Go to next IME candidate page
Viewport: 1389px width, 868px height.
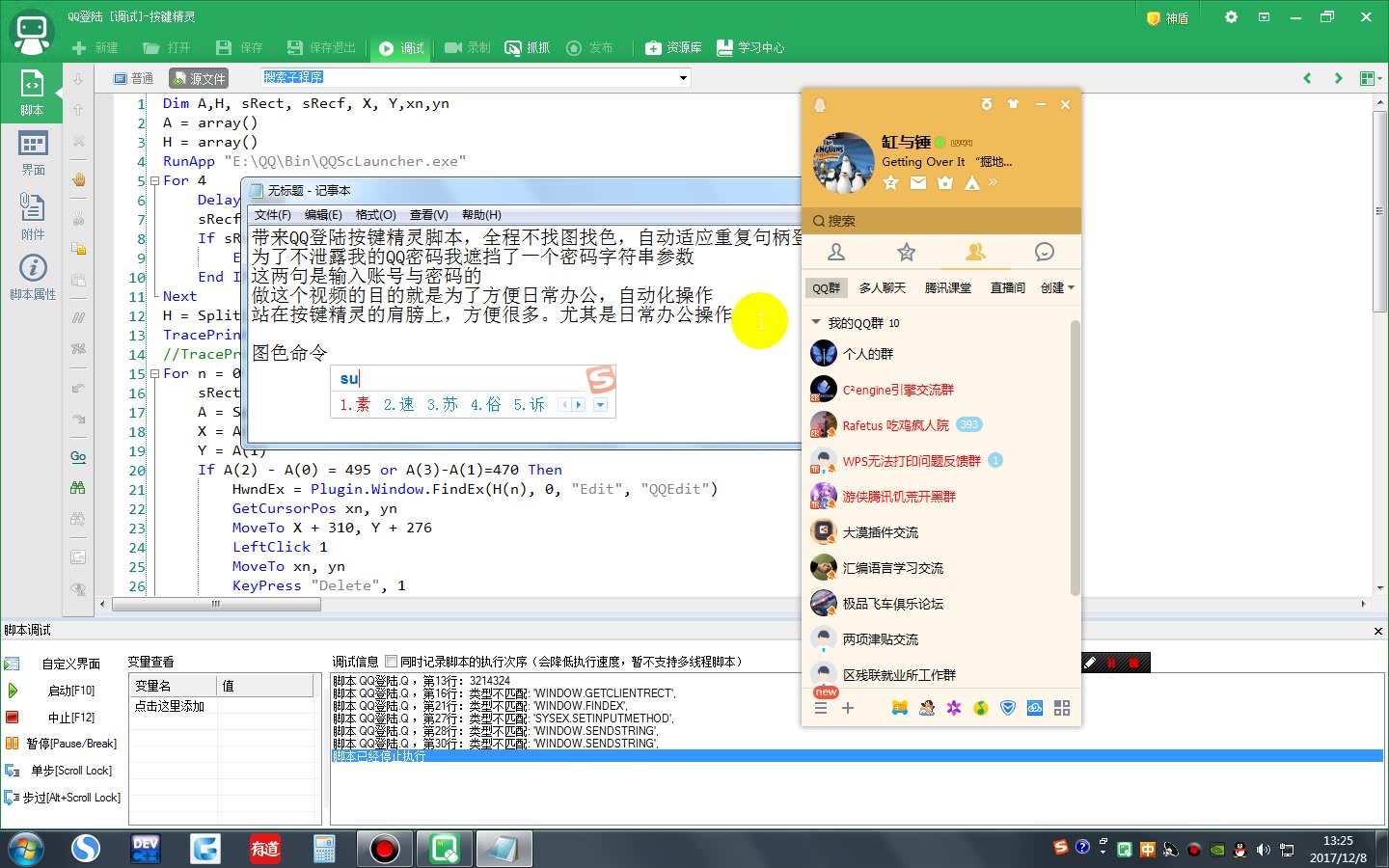click(579, 405)
